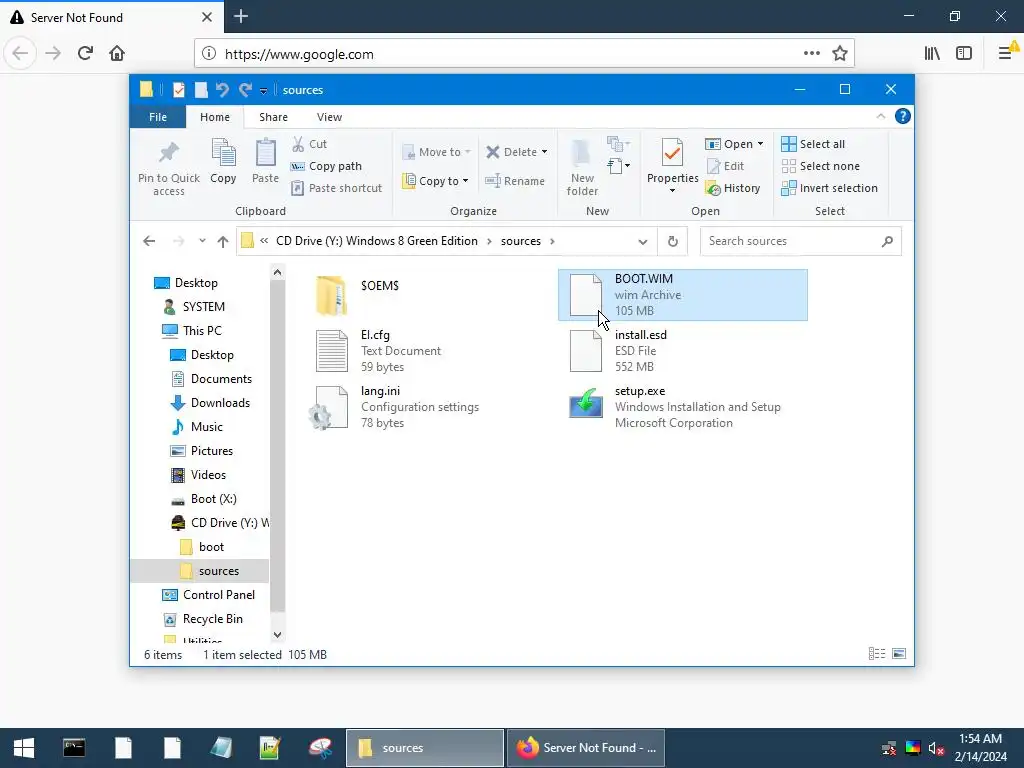
Task: Click quick access Properties icon in title bar
Action: pos(178,90)
